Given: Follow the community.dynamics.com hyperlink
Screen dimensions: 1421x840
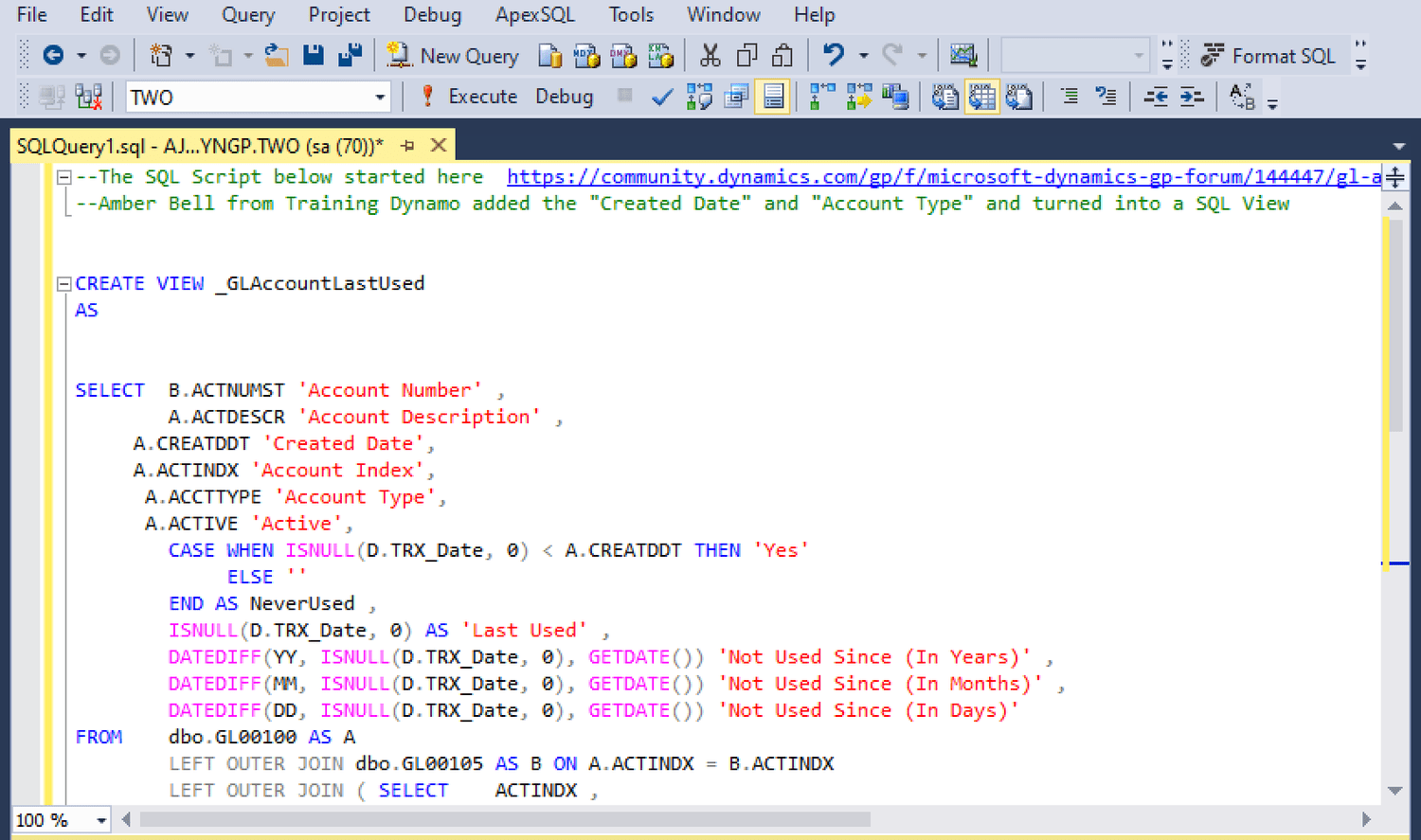Looking at the screenshot, I should [x=938, y=176].
